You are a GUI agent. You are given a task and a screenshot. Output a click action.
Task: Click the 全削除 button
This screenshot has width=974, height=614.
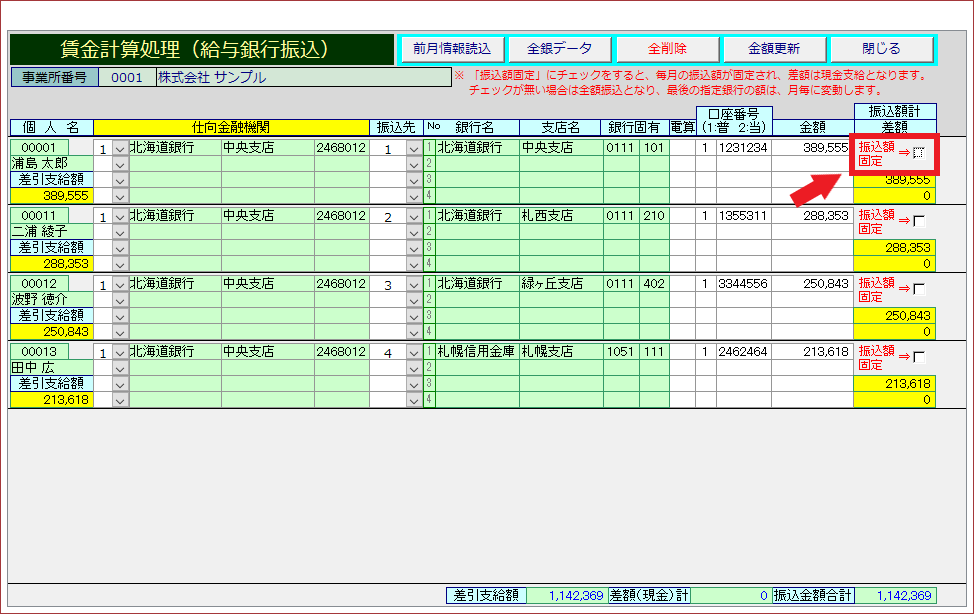click(667, 49)
